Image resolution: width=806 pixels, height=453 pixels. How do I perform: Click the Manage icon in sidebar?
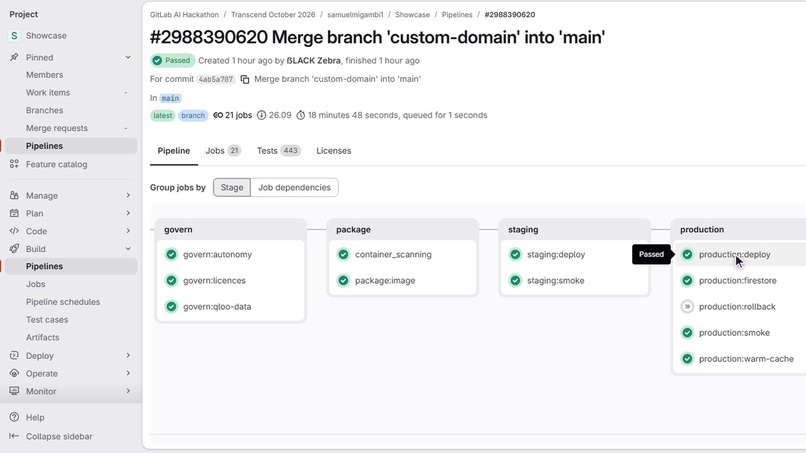pyautogui.click(x=14, y=195)
